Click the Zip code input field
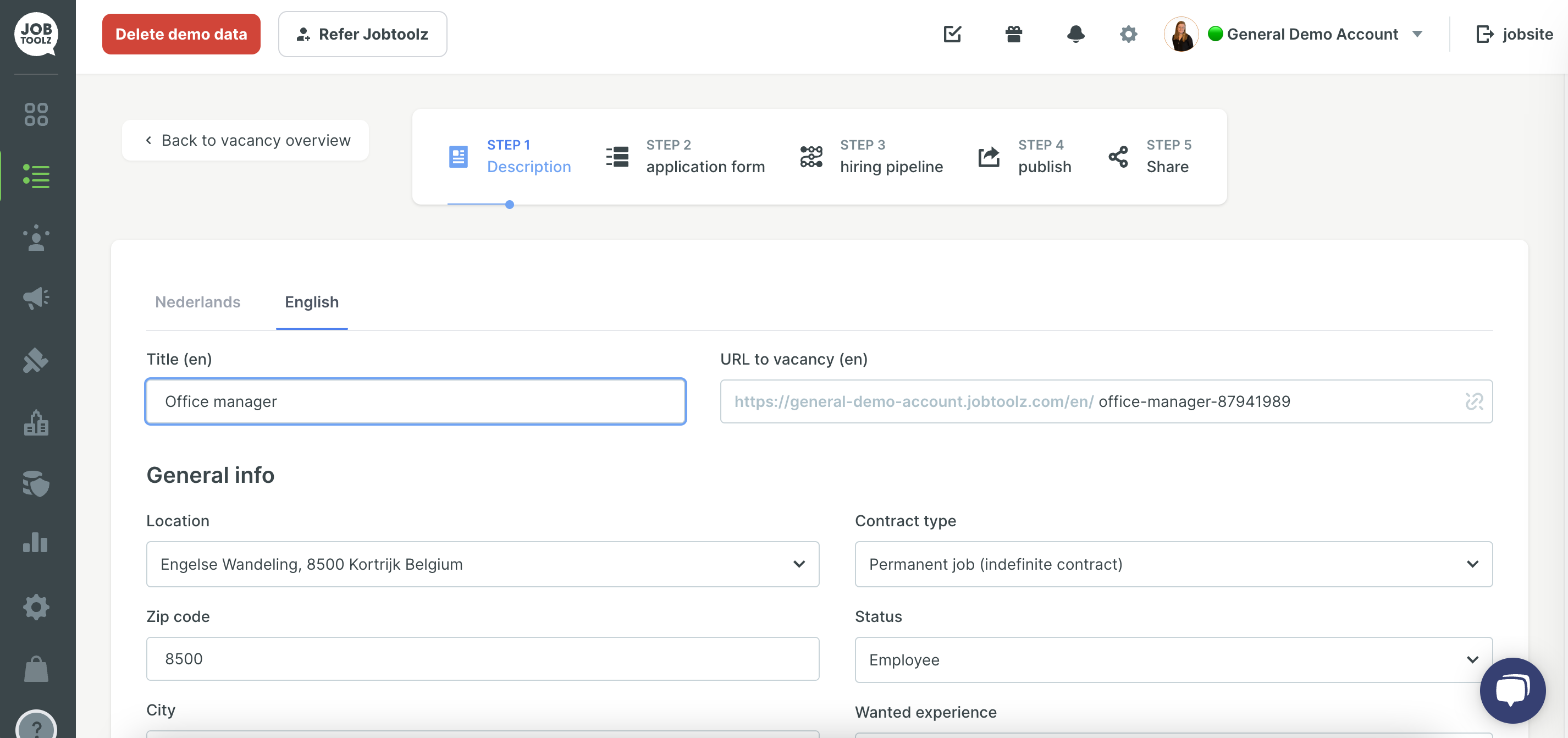 point(482,658)
